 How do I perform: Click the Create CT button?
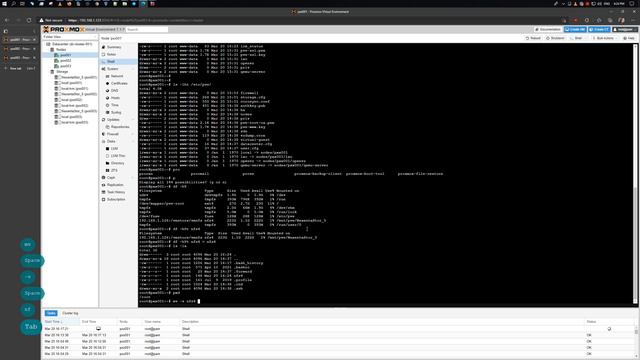pyautogui.click(x=599, y=29)
